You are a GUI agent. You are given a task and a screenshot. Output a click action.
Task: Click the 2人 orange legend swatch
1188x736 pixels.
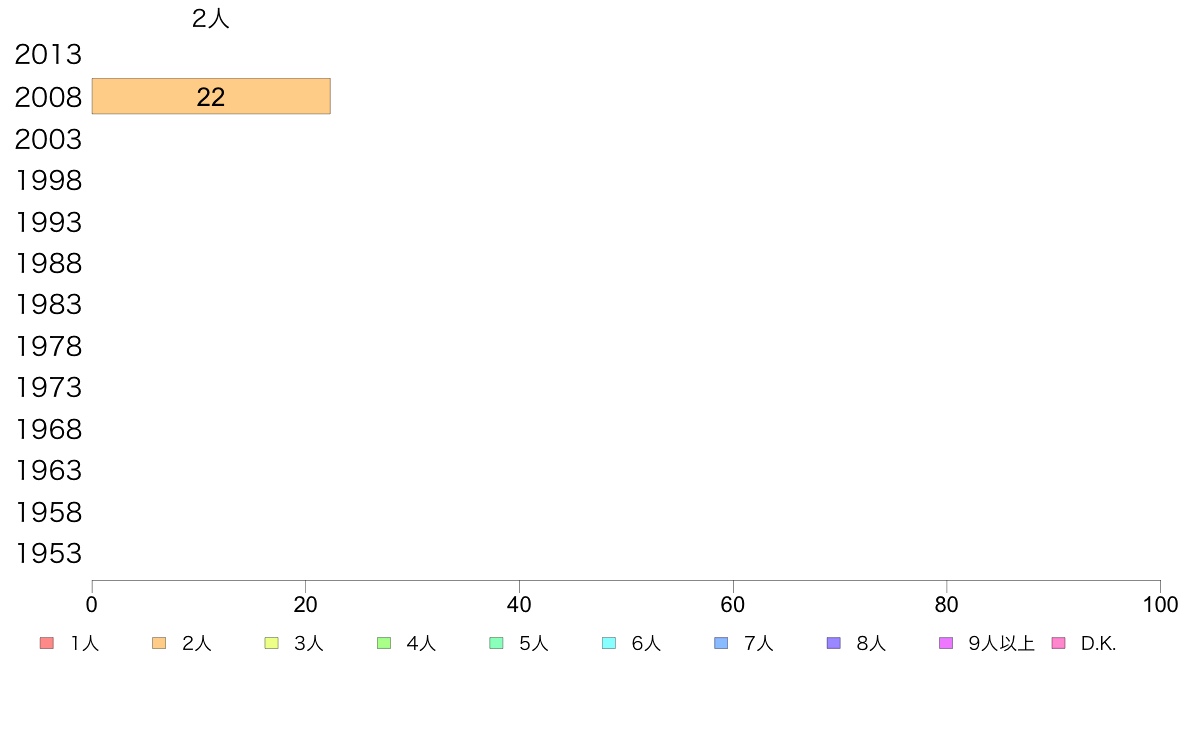click(158, 643)
